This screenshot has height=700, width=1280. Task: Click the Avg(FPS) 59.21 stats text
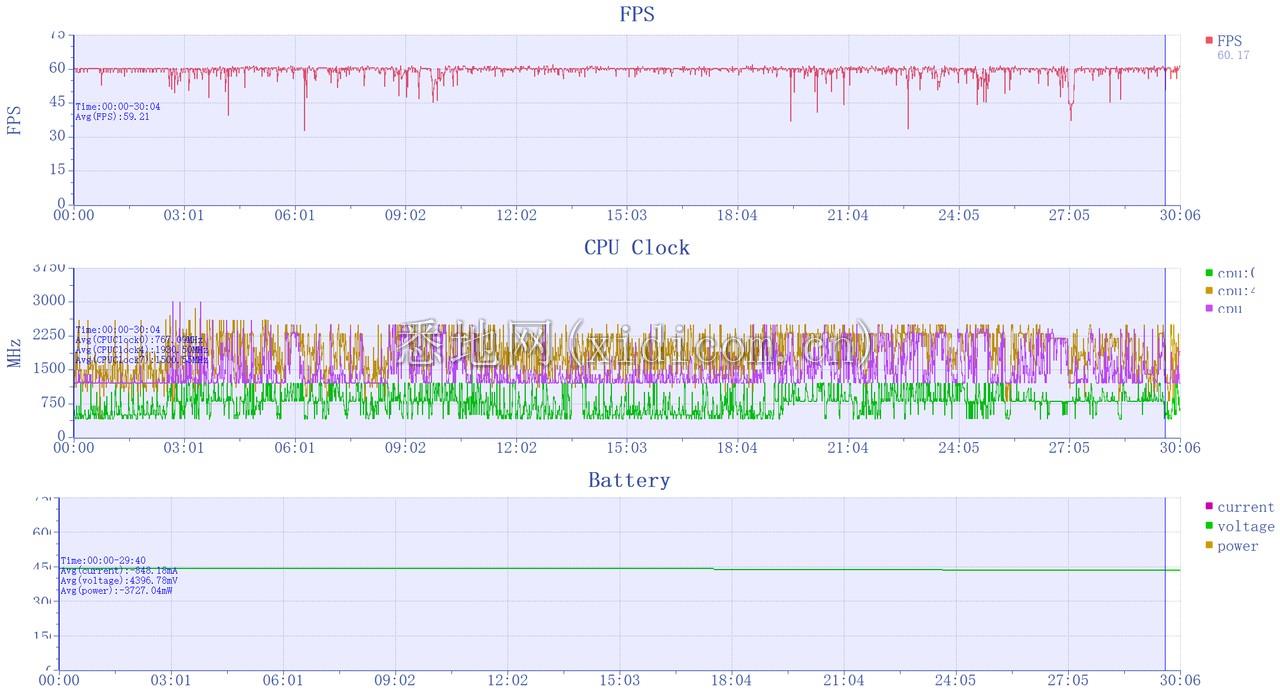coord(112,117)
